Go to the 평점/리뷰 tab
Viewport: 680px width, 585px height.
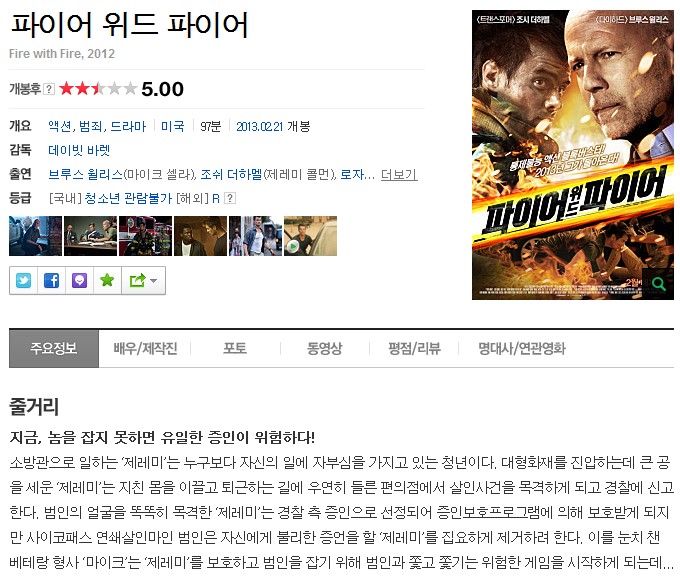coord(414,348)
